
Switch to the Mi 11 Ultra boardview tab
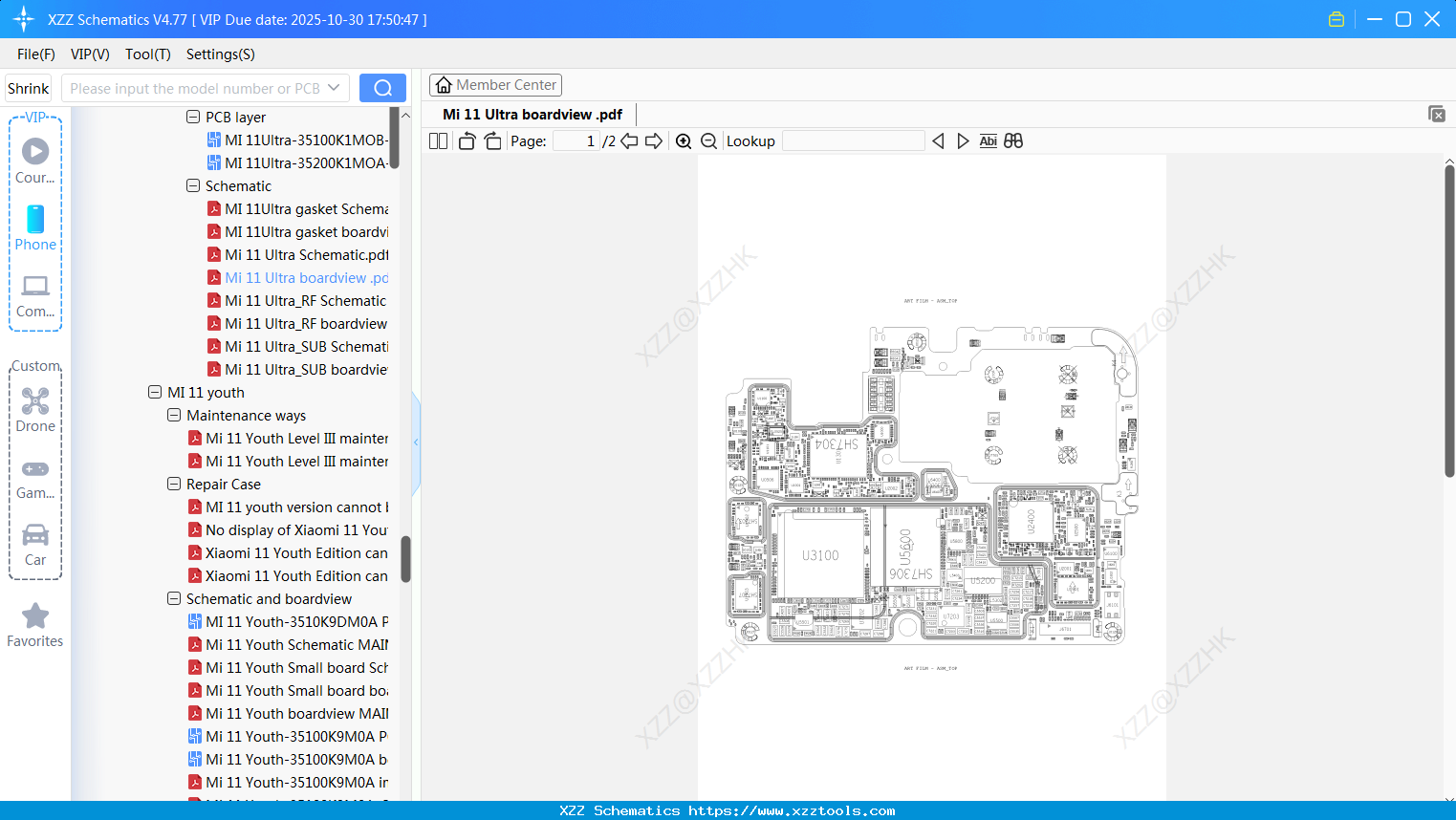coord(532,114)
